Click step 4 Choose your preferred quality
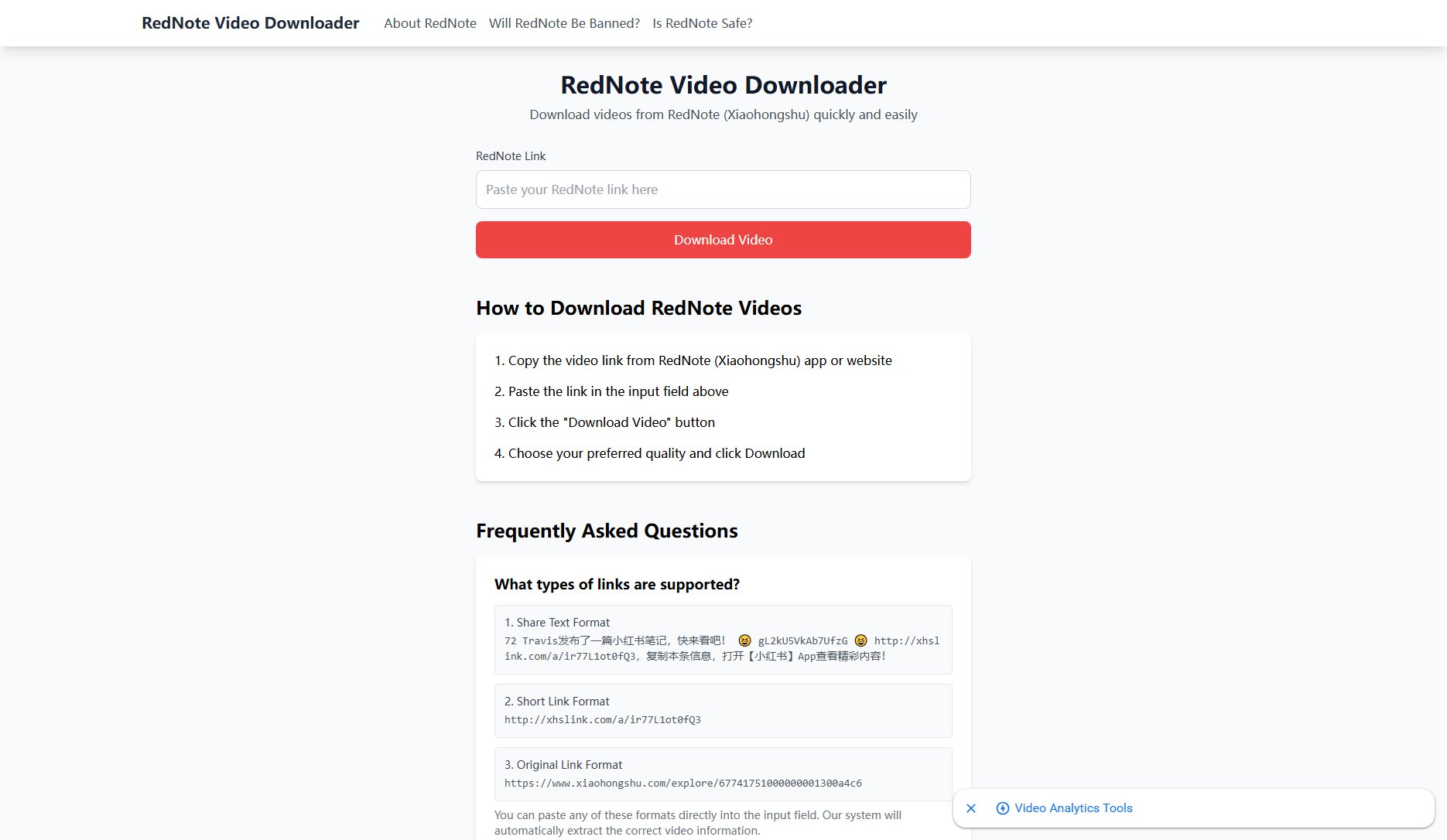This screenshot has width=1447, height=840. 650,453
